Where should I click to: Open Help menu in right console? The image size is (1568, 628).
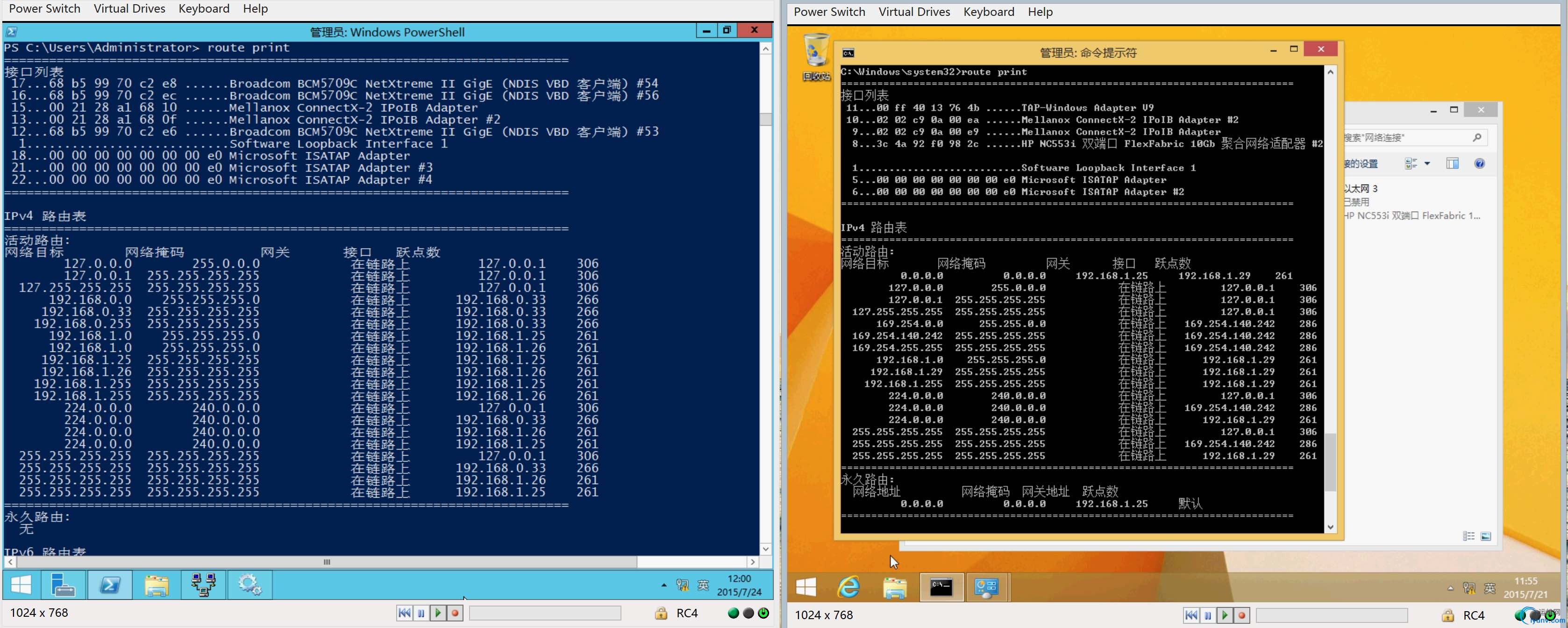point(1040,12)
